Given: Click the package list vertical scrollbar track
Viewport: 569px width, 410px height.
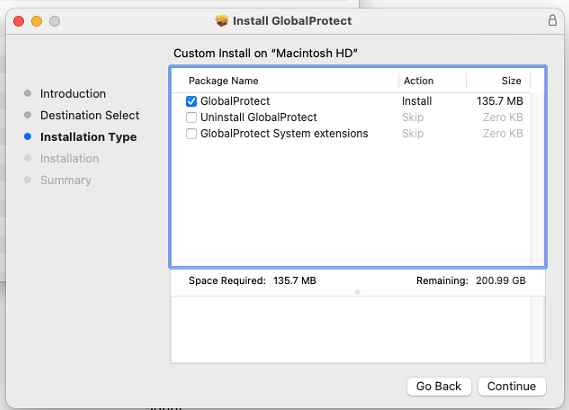Looking at the screenshot, I should point(537,179).
